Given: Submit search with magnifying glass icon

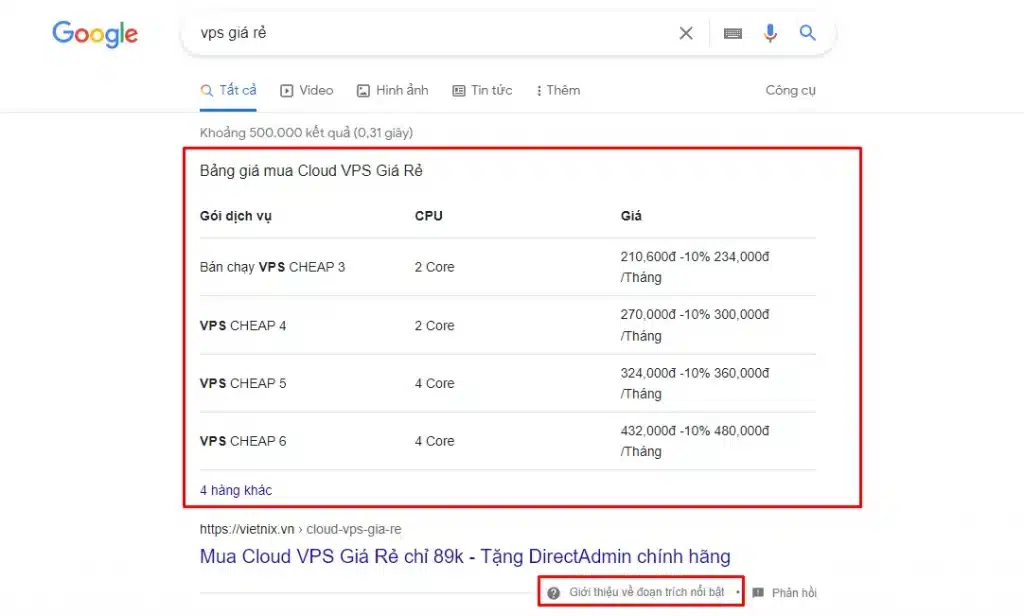Looking at the screenshot, I should (x=808, y=34).
